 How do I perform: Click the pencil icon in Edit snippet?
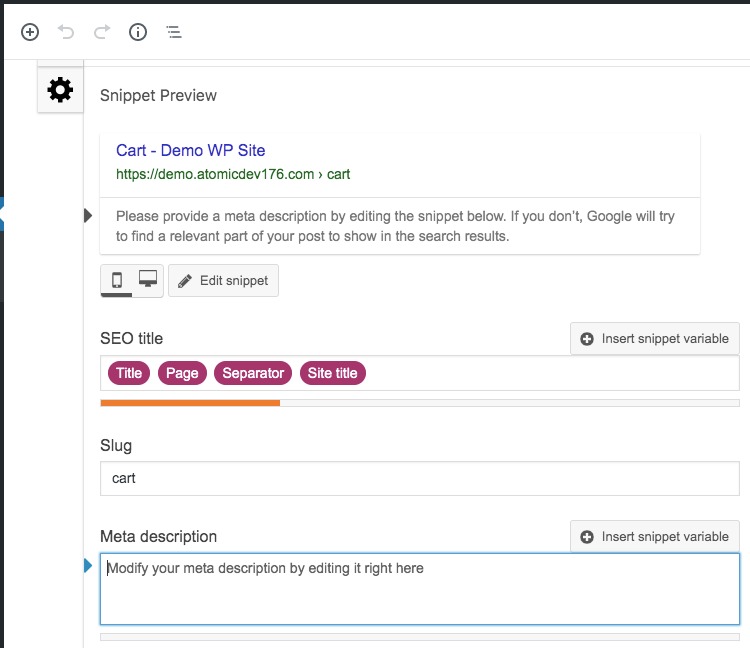click(185, 281)
